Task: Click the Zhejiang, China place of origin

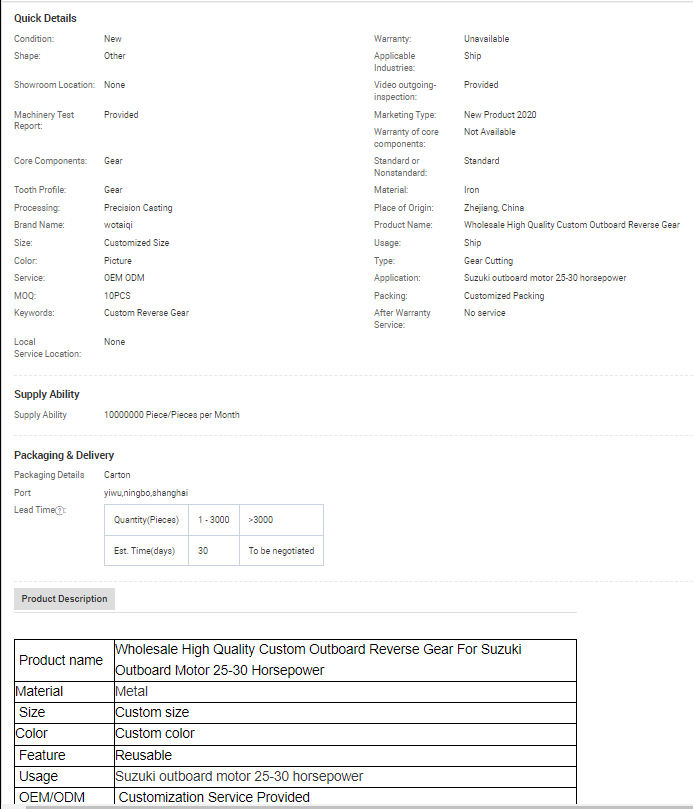Action: pyautogui.click(x=493, y=208)
